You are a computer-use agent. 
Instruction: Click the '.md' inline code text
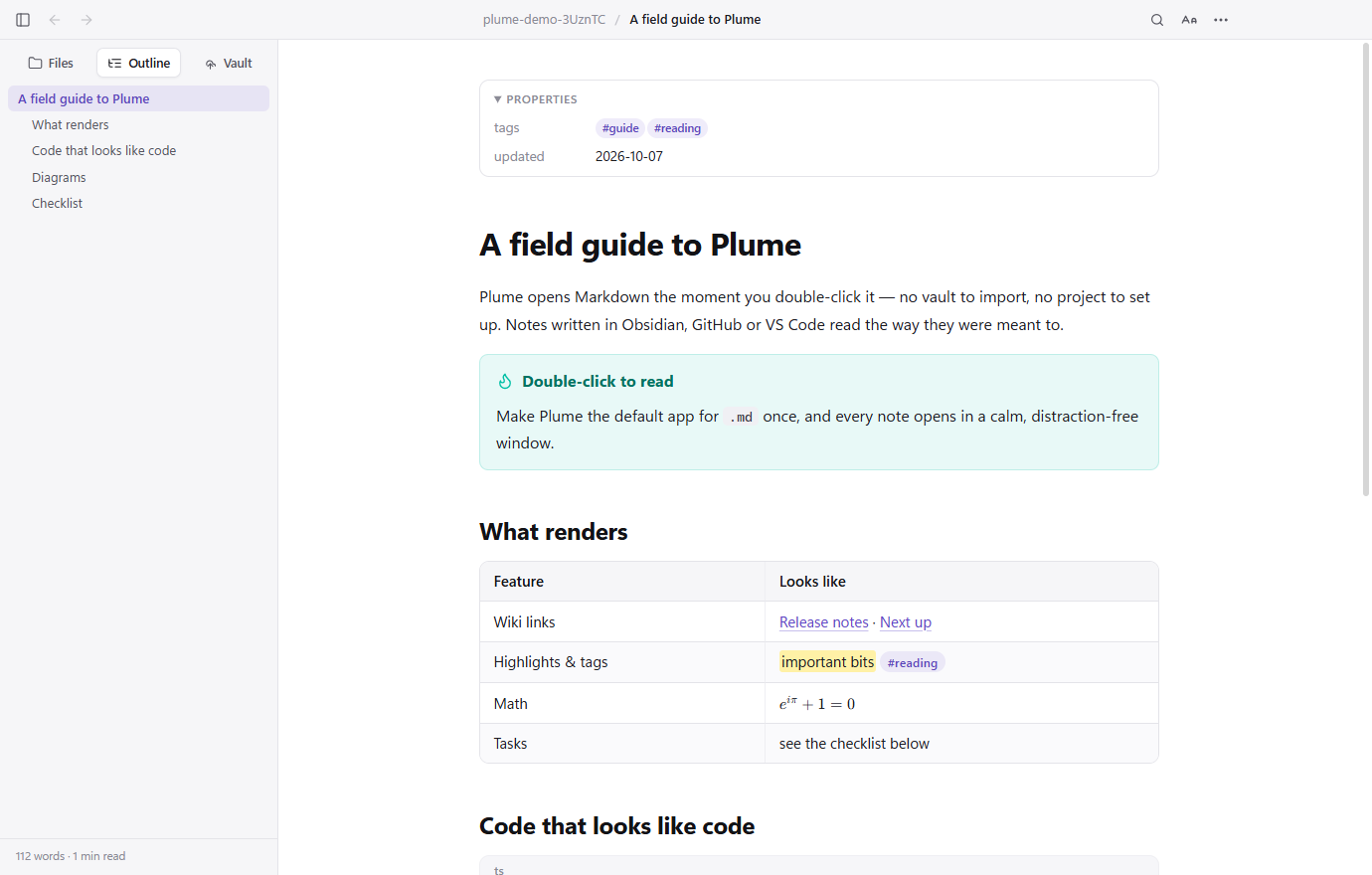pos(741,417)
